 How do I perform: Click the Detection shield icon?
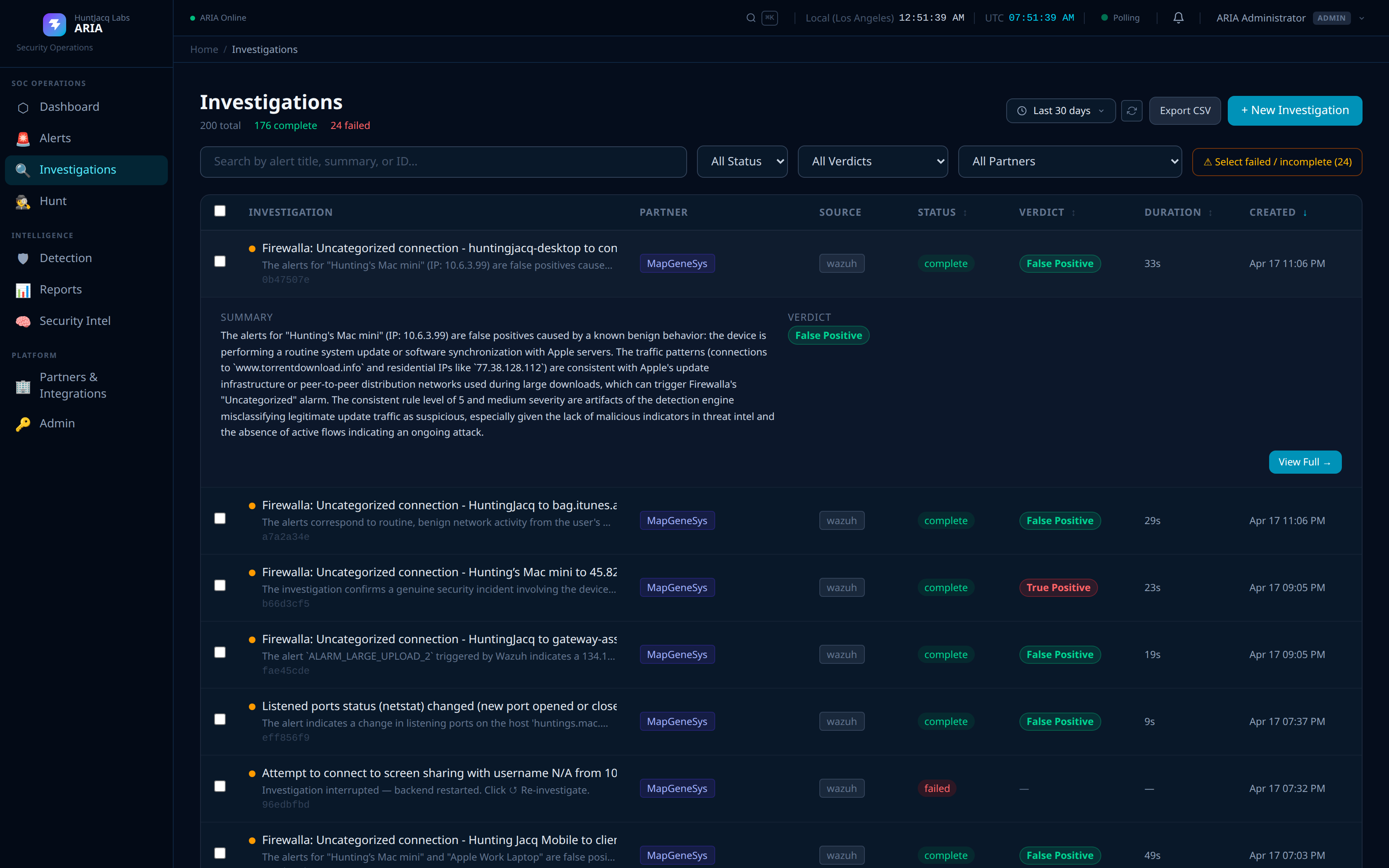tap(23, 258)
